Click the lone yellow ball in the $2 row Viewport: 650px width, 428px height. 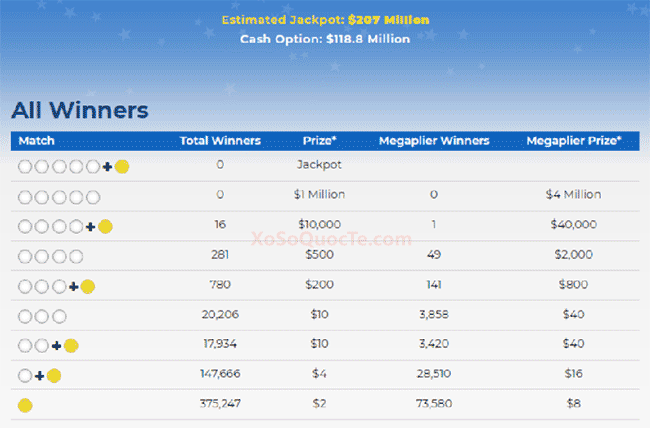25,406
